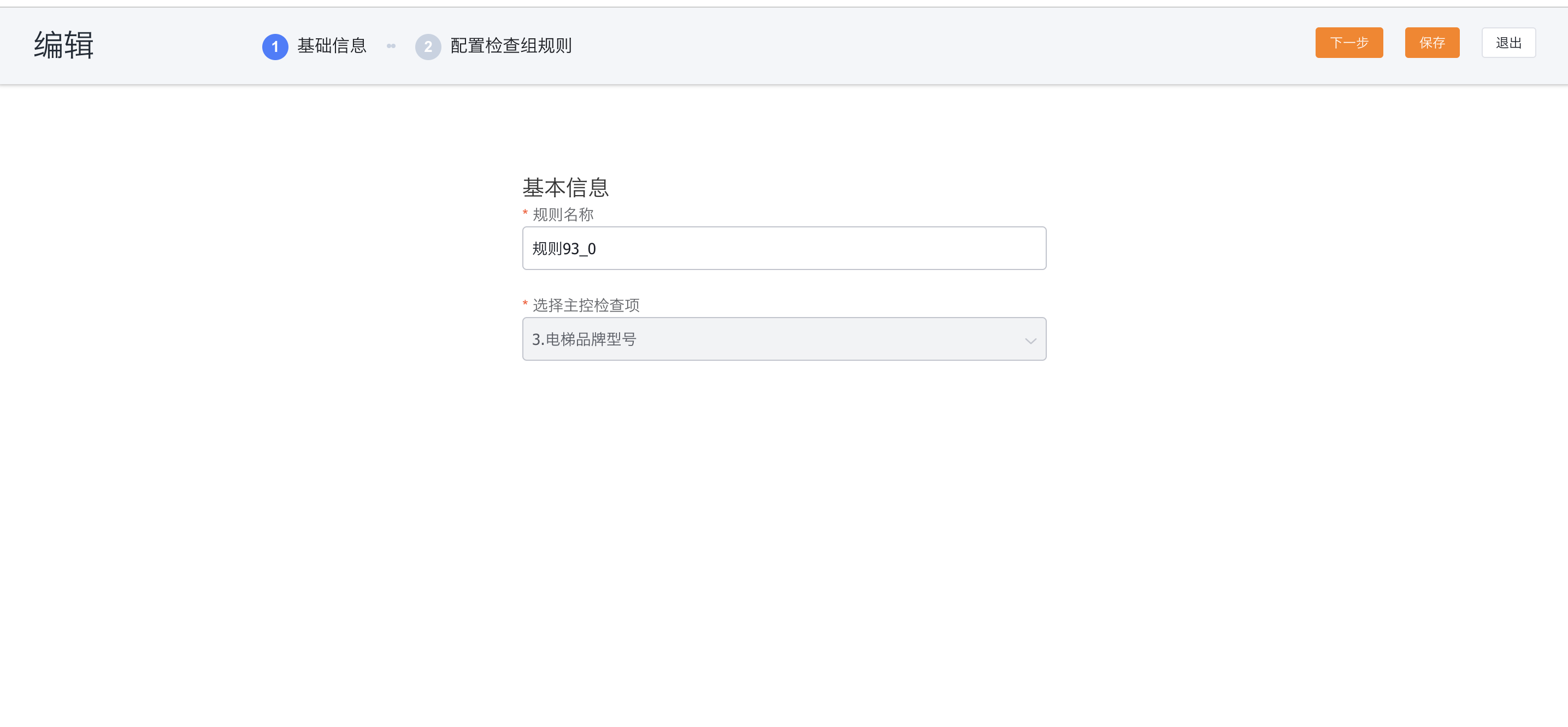1568x727 pixels.
Task: Focus the 规则名称 input field
Action: [x=784, y=248]
